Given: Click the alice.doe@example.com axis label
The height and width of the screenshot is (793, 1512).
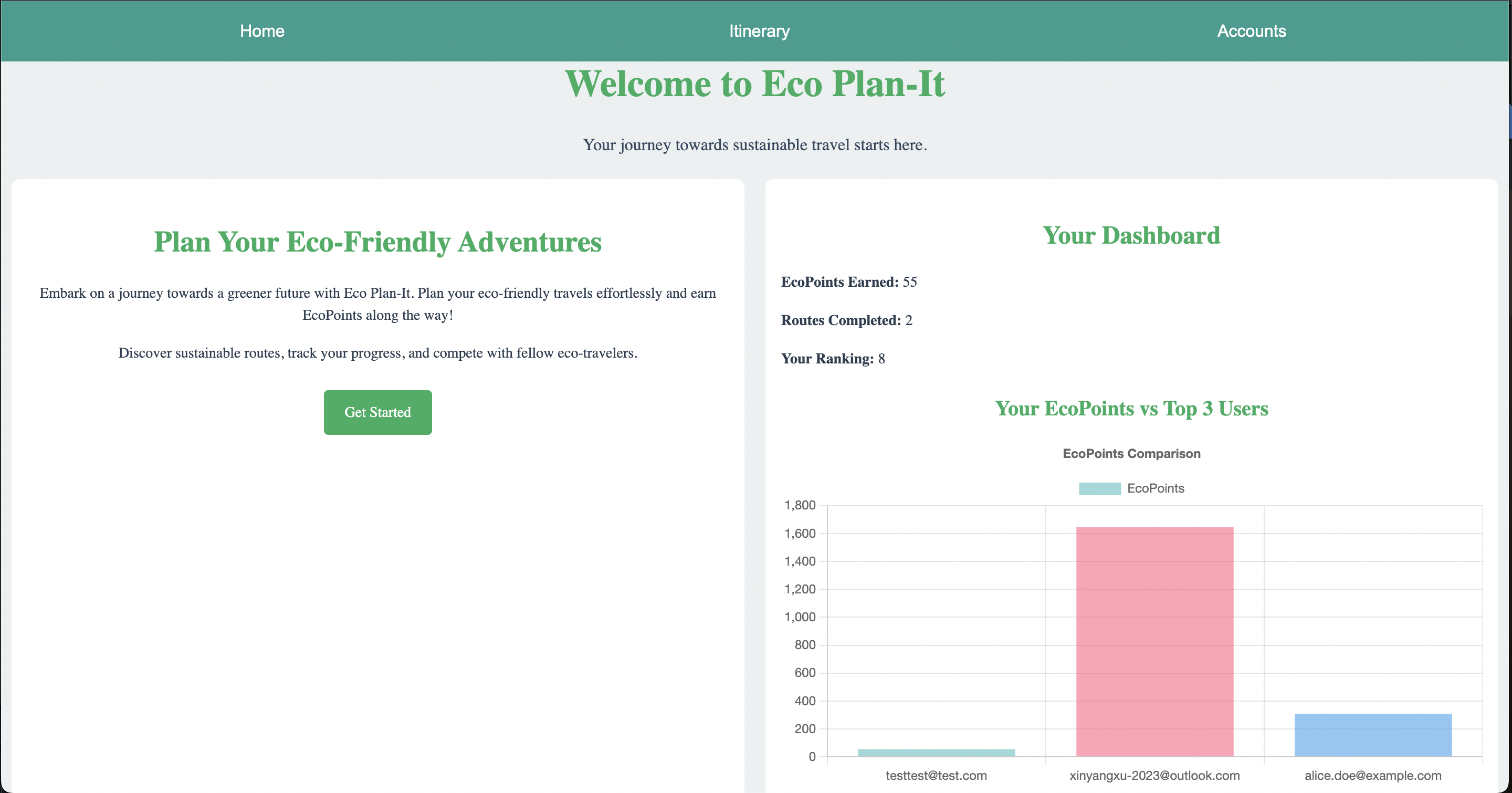Looking at the screenshot, I should pyautogui.click(x=1372, y=775).
